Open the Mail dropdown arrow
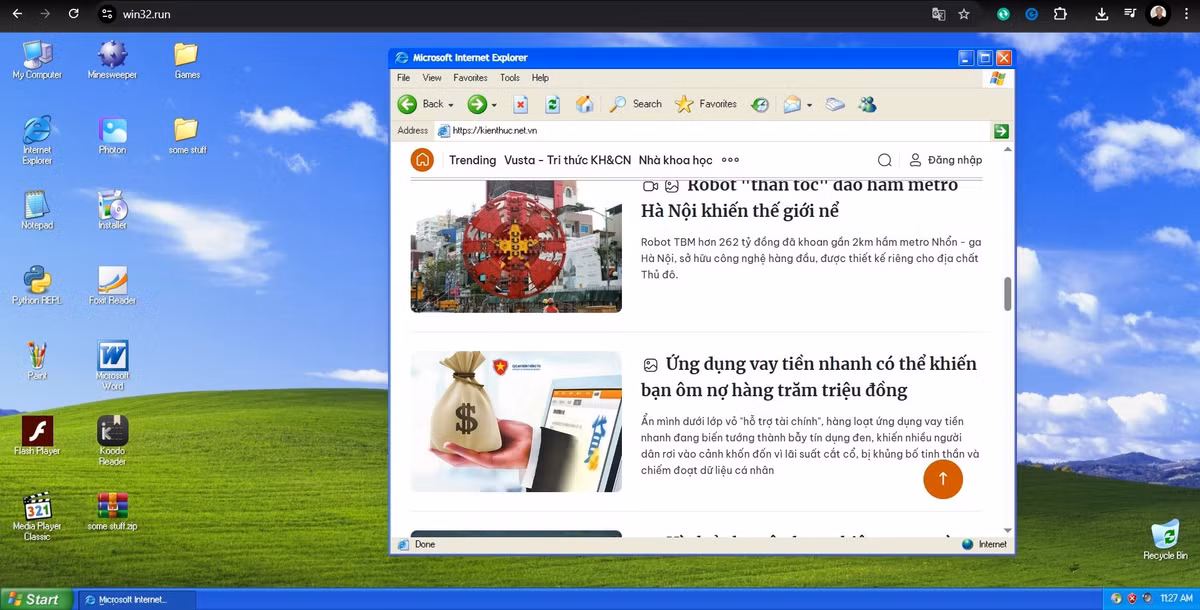Viewport: 1200px width, 610px height. (809, 104)
